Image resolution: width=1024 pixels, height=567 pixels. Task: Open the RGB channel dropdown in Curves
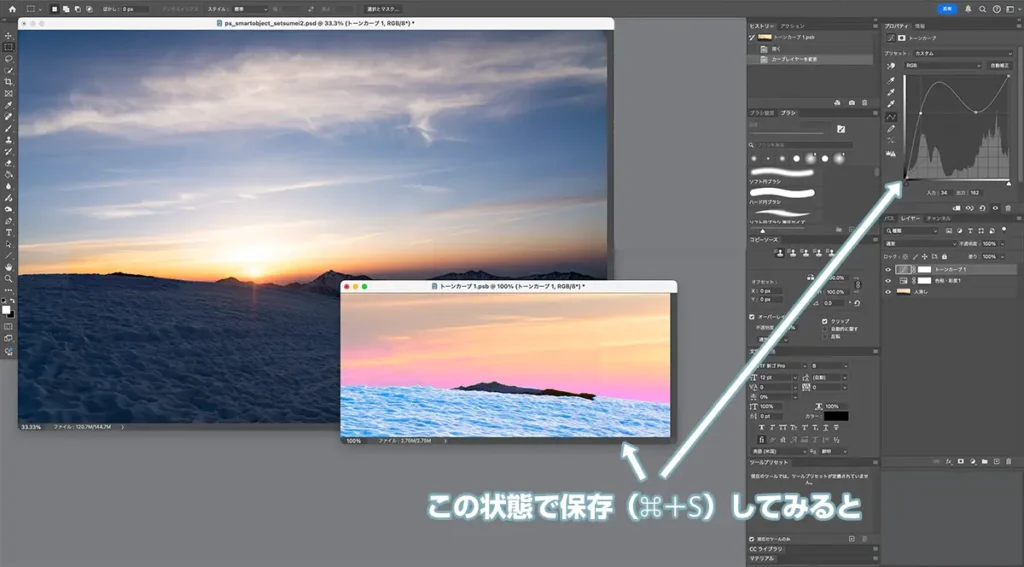tap(942, 65)
